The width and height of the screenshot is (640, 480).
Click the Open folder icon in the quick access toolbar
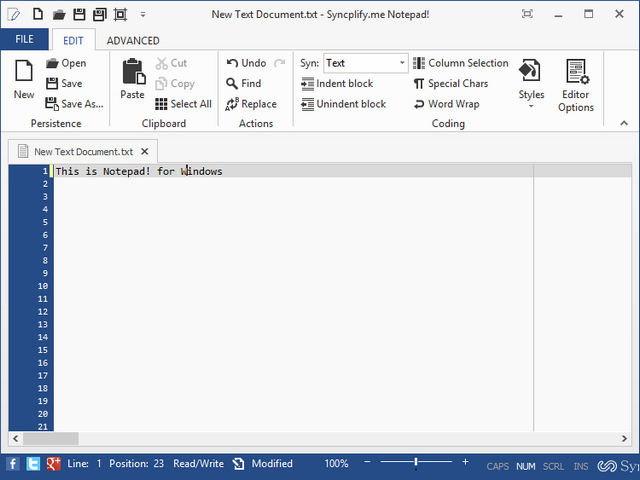(59, 15)
